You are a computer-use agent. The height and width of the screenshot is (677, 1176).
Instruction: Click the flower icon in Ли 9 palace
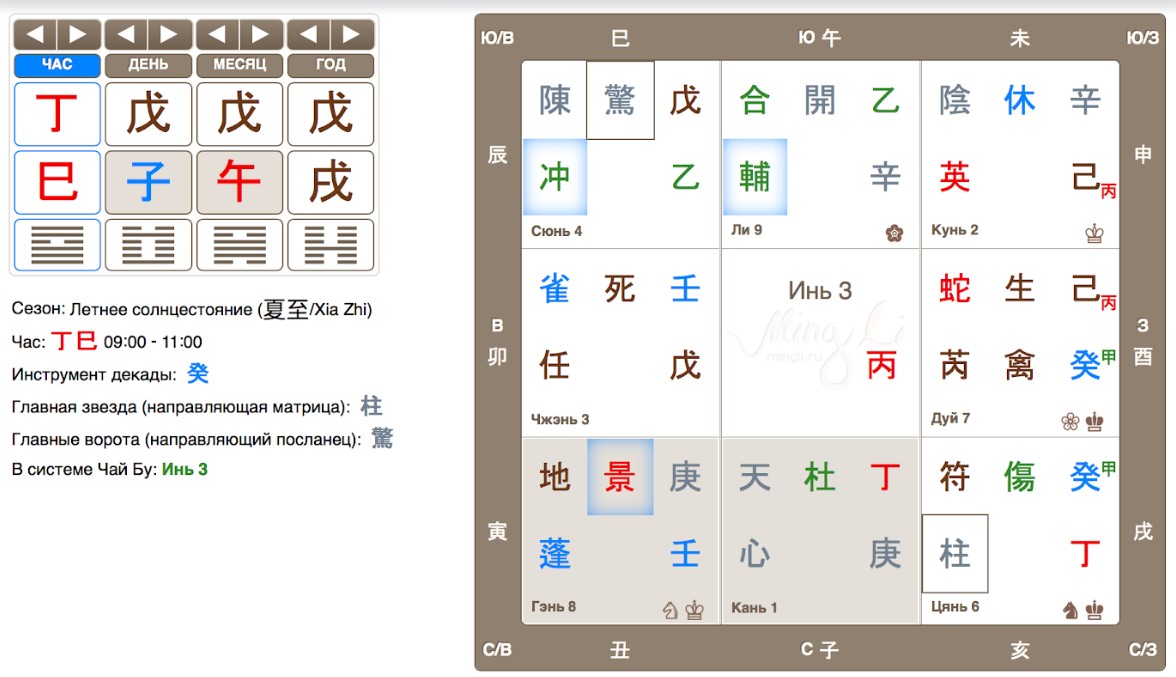[894, 233]
